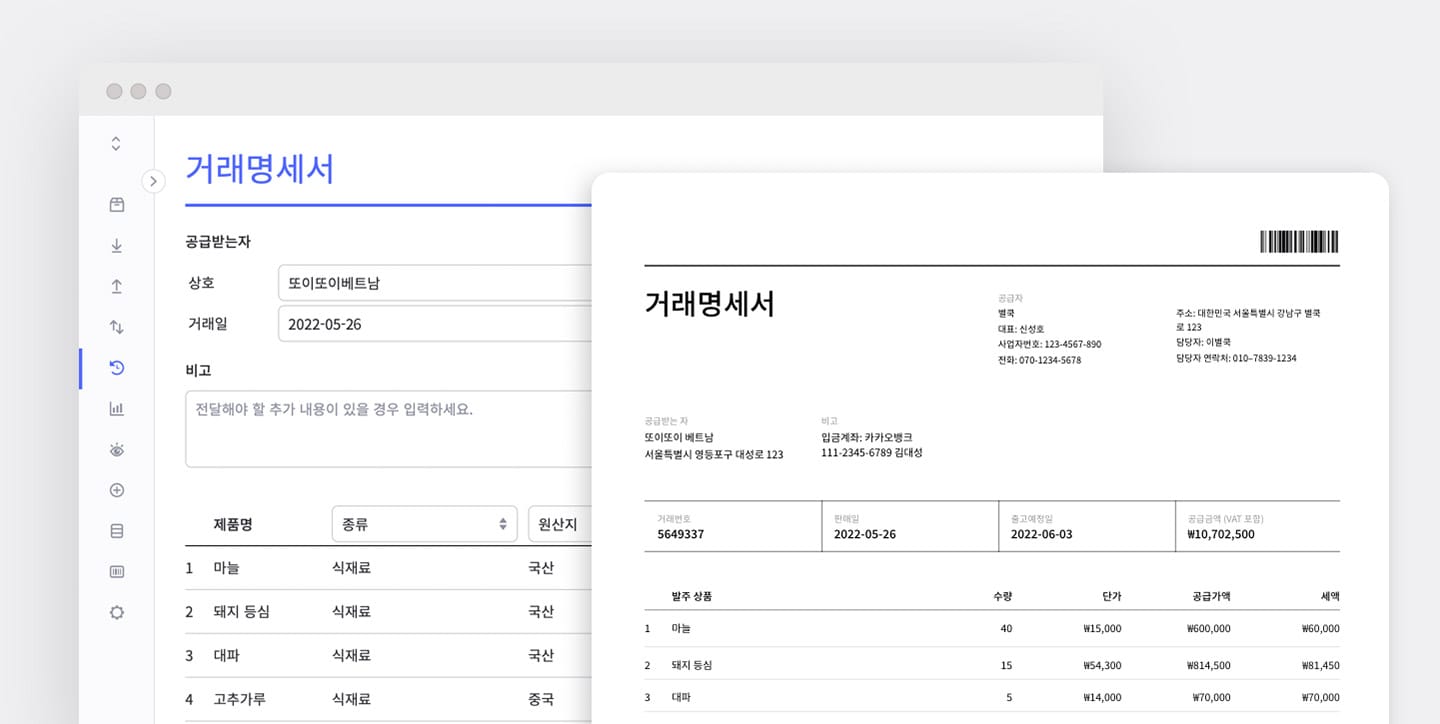Viewport: 1440px width, 724px height.
Task: Select the upload icon in the sidebar
Action: [116, 286]
